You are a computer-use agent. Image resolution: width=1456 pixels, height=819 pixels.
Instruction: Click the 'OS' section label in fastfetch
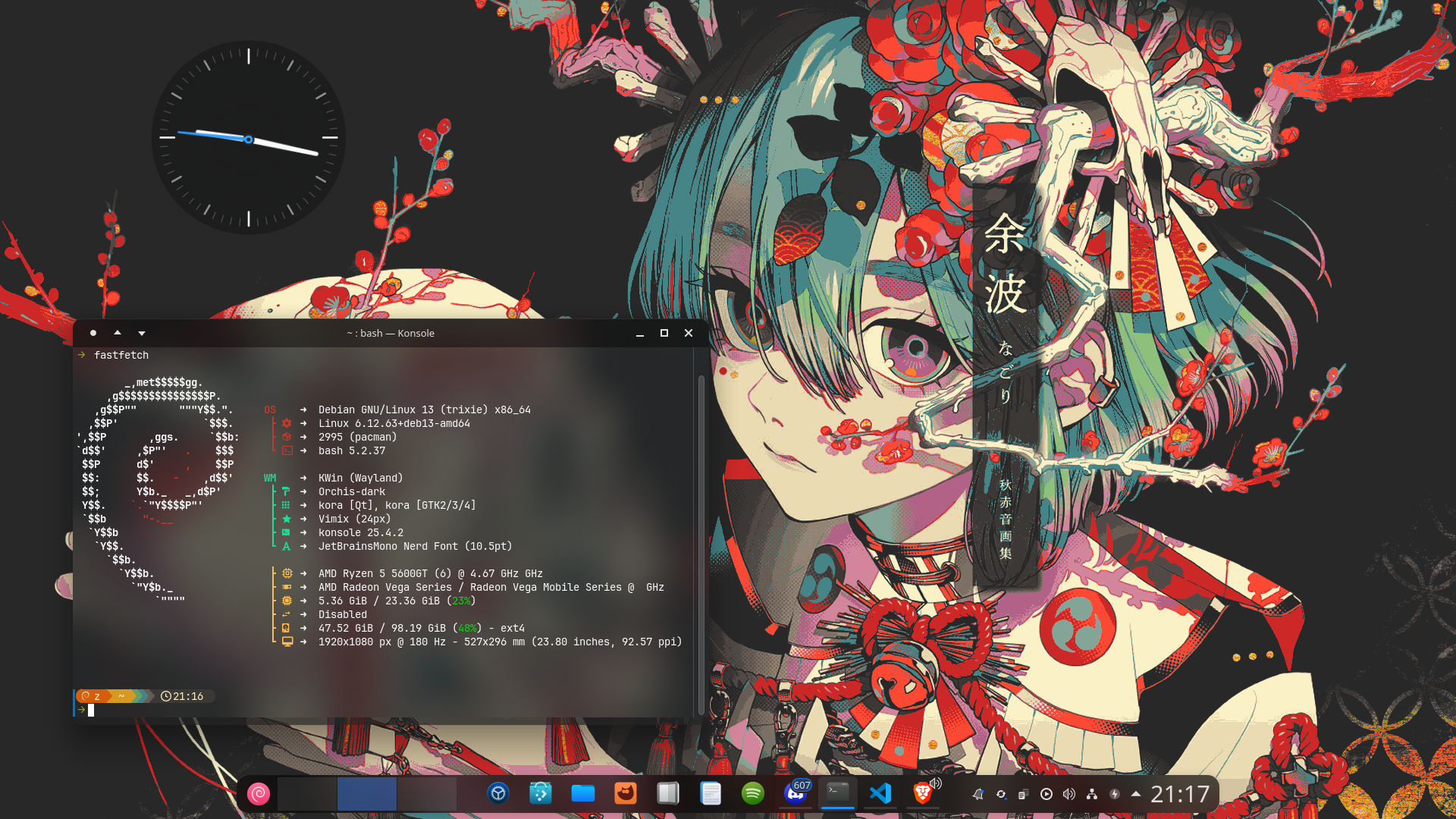click(270, 409)
